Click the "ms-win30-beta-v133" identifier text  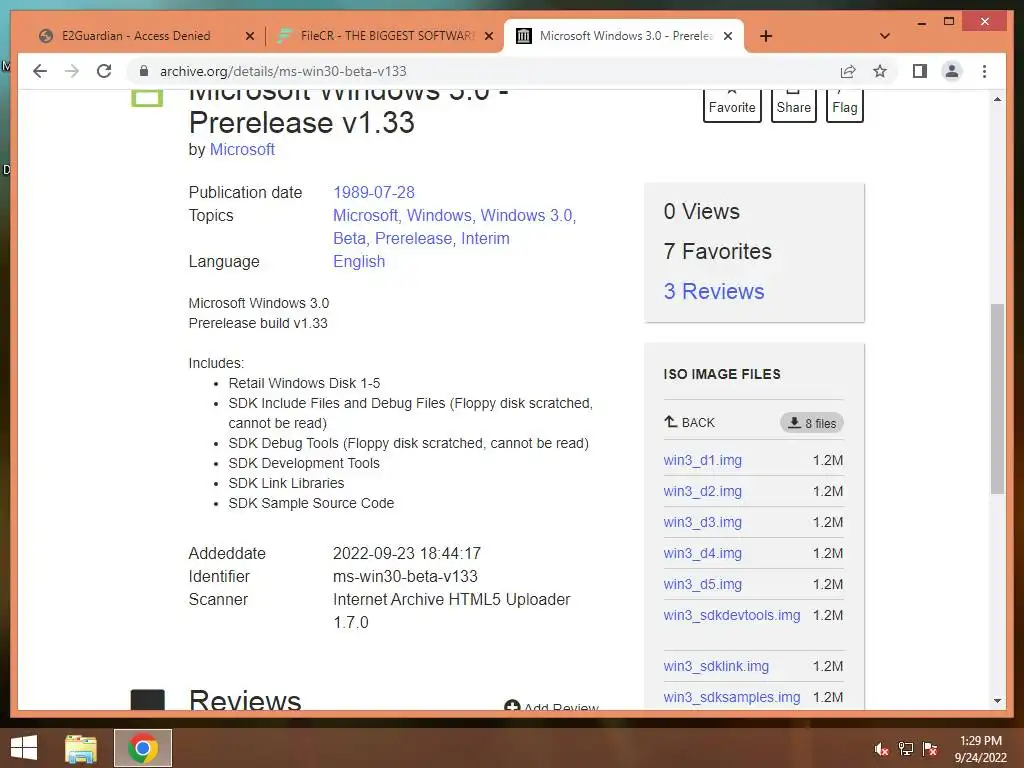tap(406, 577)
